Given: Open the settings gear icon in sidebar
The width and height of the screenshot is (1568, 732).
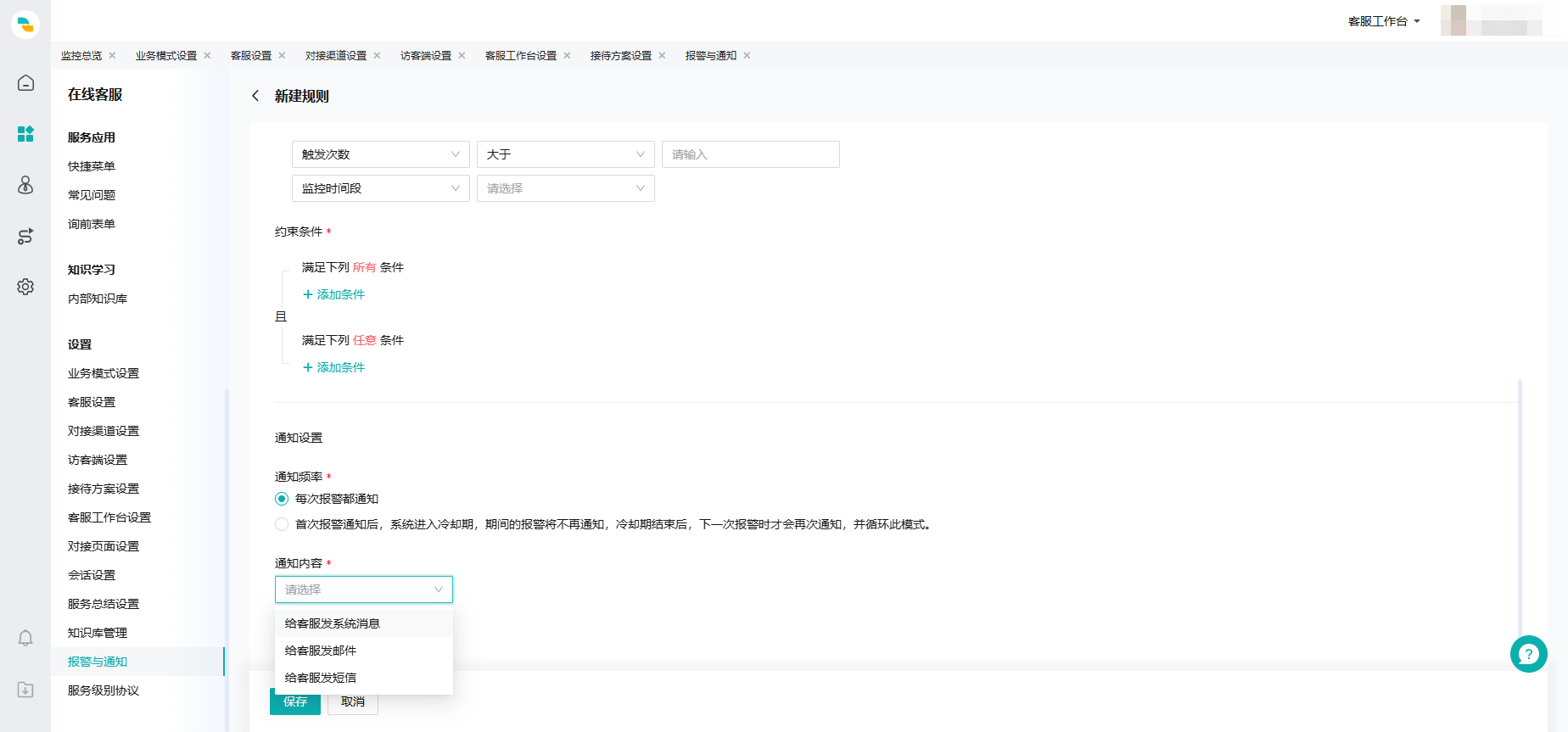Looking at the screenshot, I should click(25, 287).
